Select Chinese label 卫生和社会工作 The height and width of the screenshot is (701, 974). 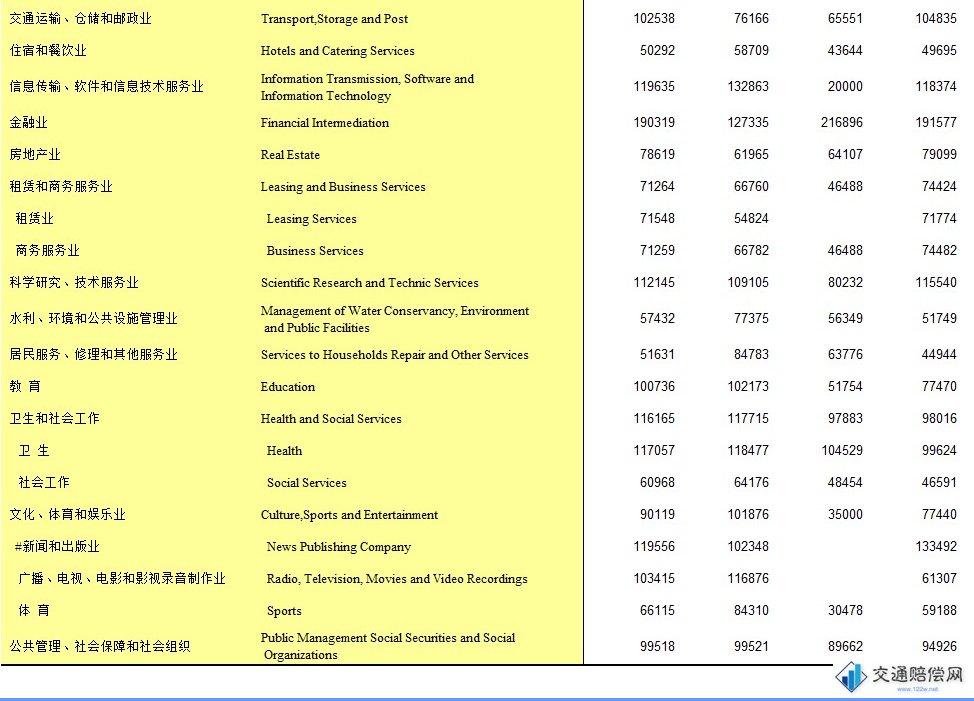tap(54, 418)
